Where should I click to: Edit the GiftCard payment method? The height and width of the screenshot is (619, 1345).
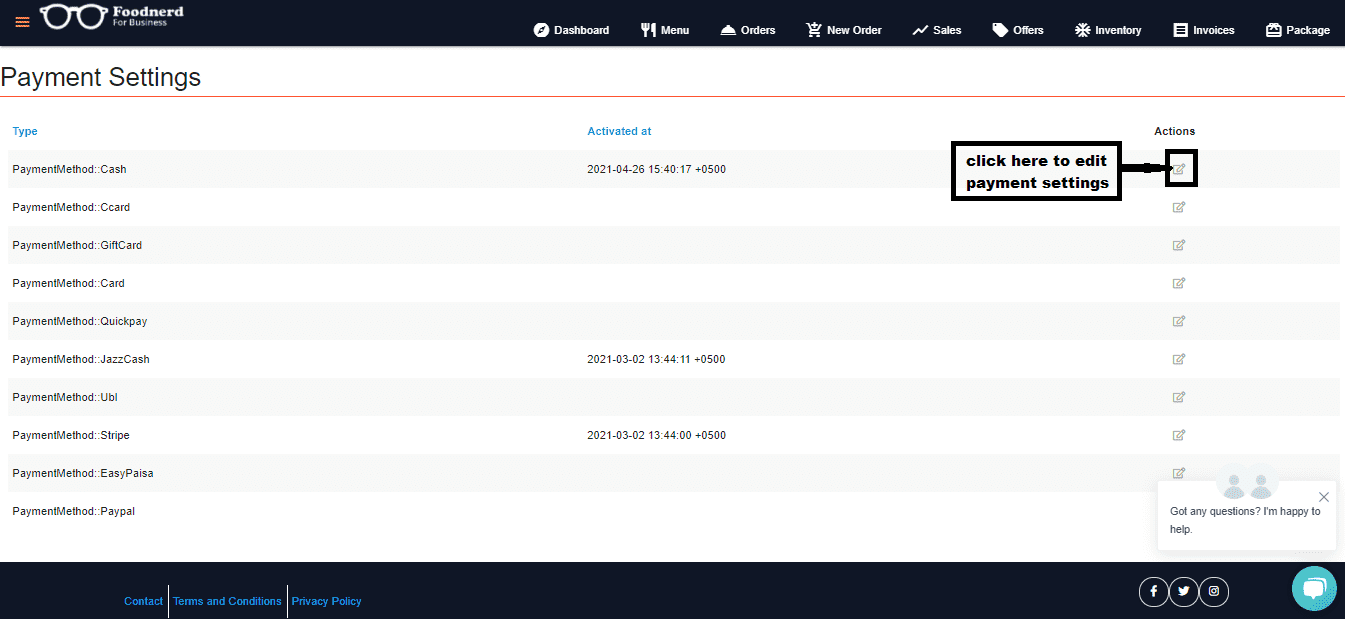(1179, 245)
